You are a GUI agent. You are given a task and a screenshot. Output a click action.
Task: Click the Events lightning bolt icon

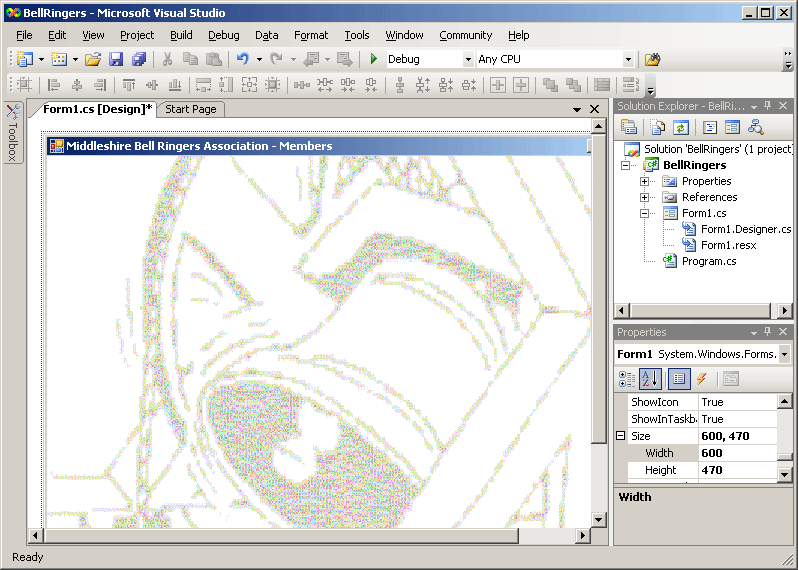702,379
